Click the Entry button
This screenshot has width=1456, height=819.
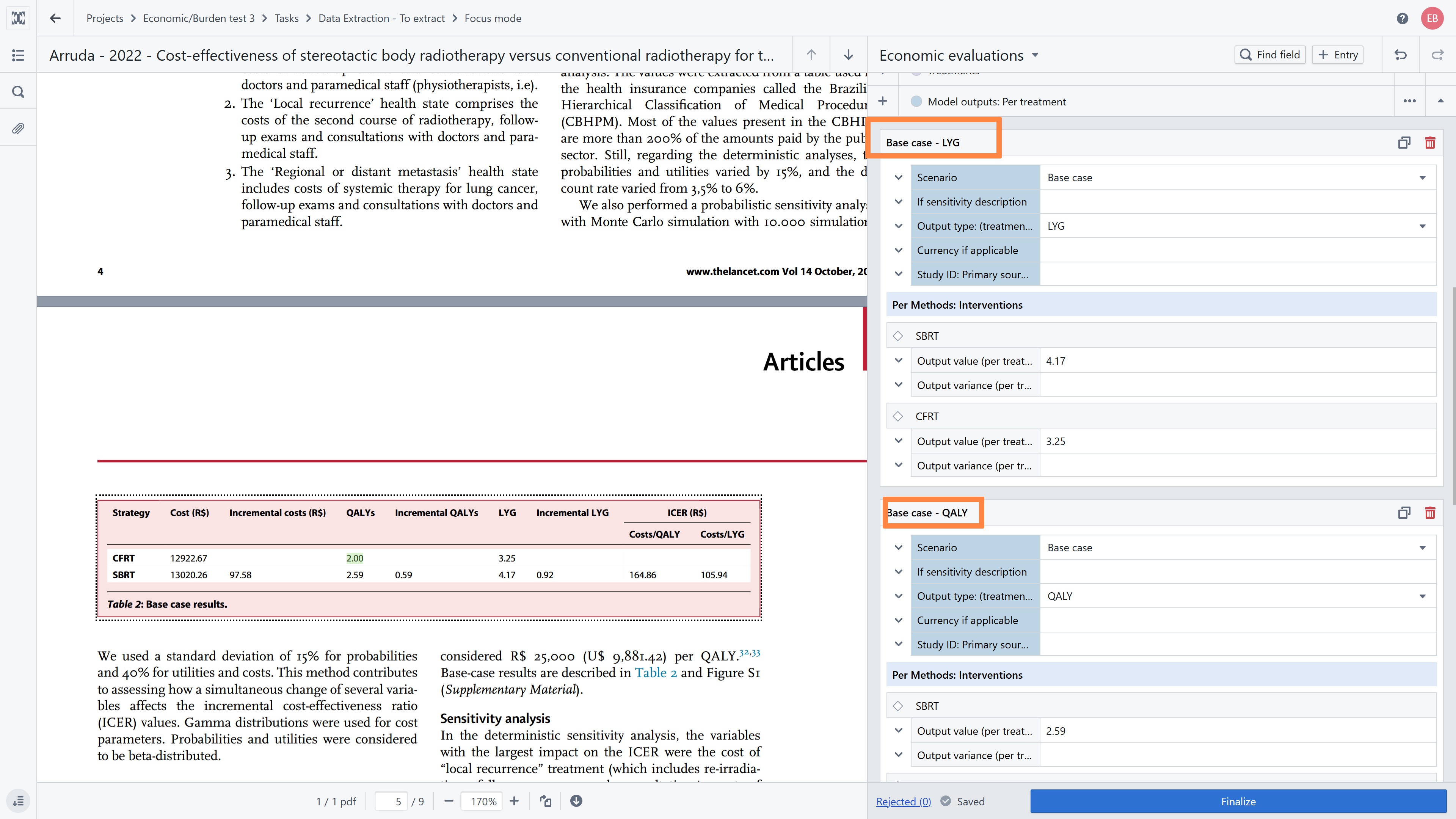(x=1337, y=55)
